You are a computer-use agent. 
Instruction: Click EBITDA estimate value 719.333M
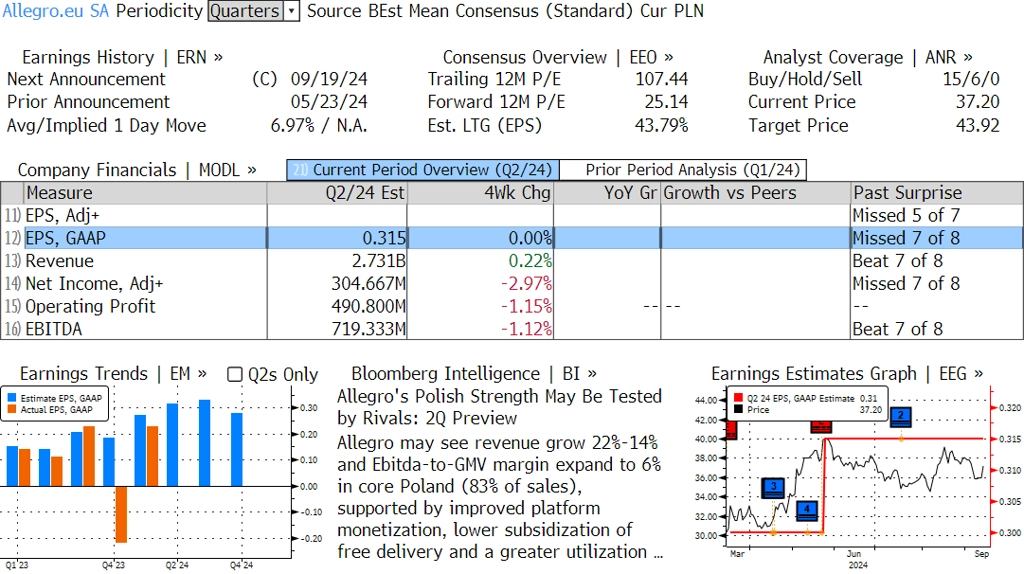(368, 329)
